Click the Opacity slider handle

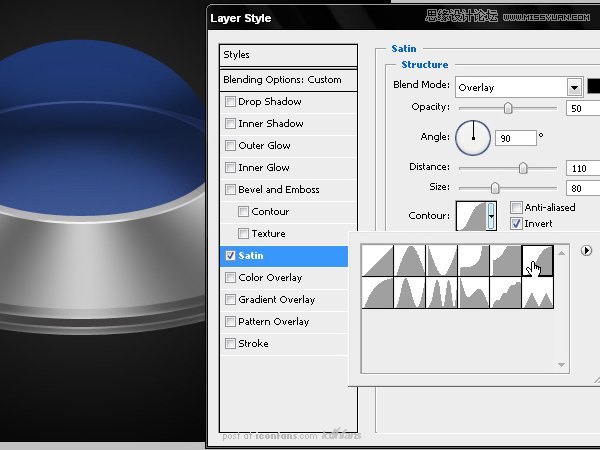click(x=508, y=108)
